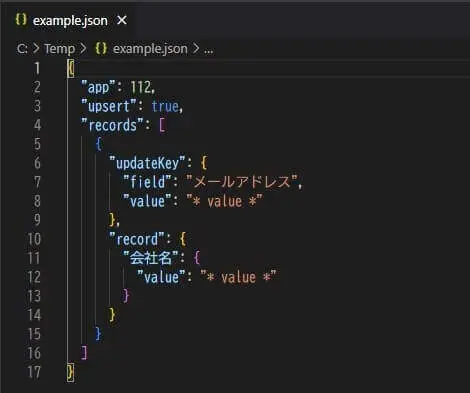470x393 pixels.
Task: Click the JSON file icon in tab
Action: 21,20
